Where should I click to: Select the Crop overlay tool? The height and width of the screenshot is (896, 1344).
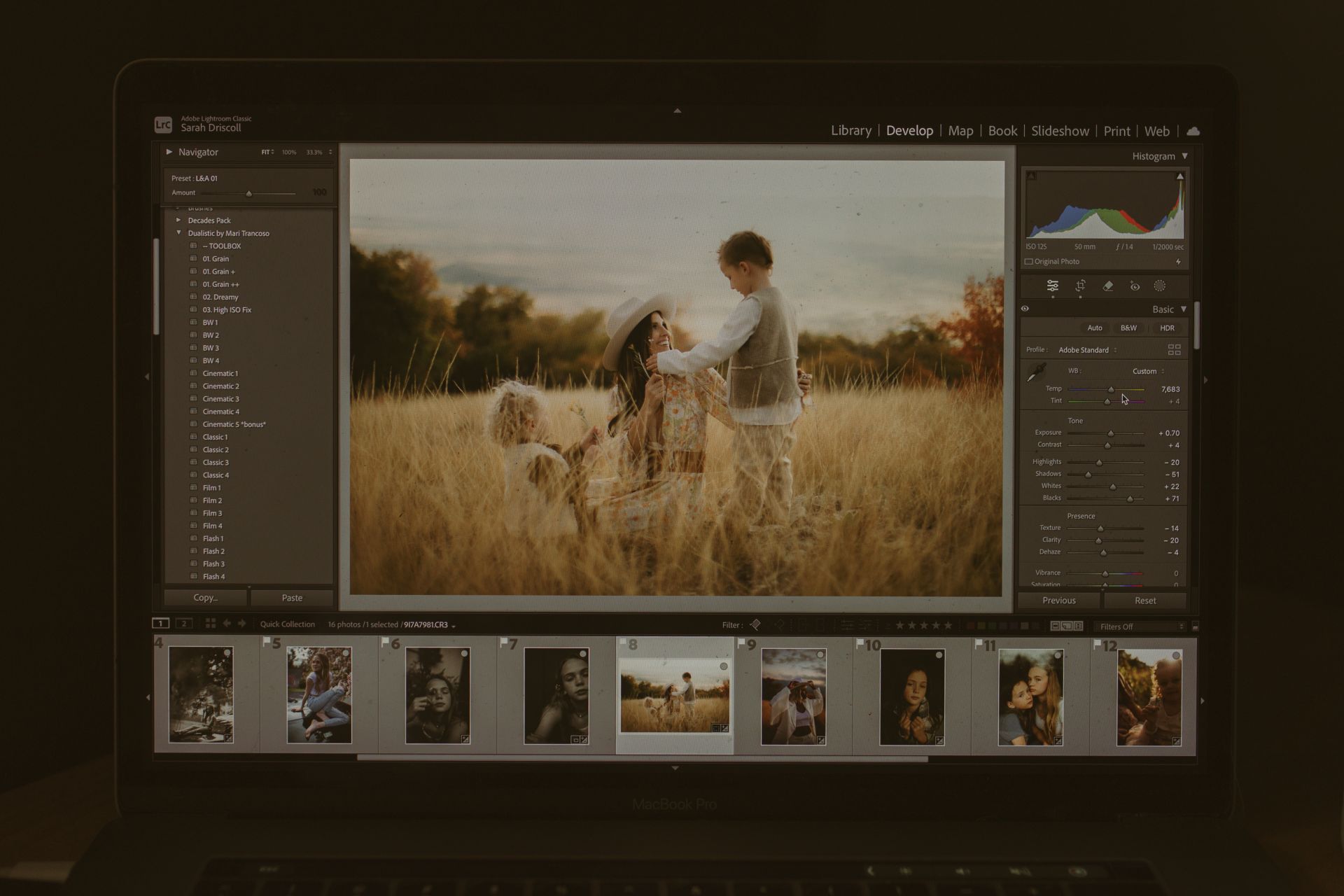tap(1080, 286)
